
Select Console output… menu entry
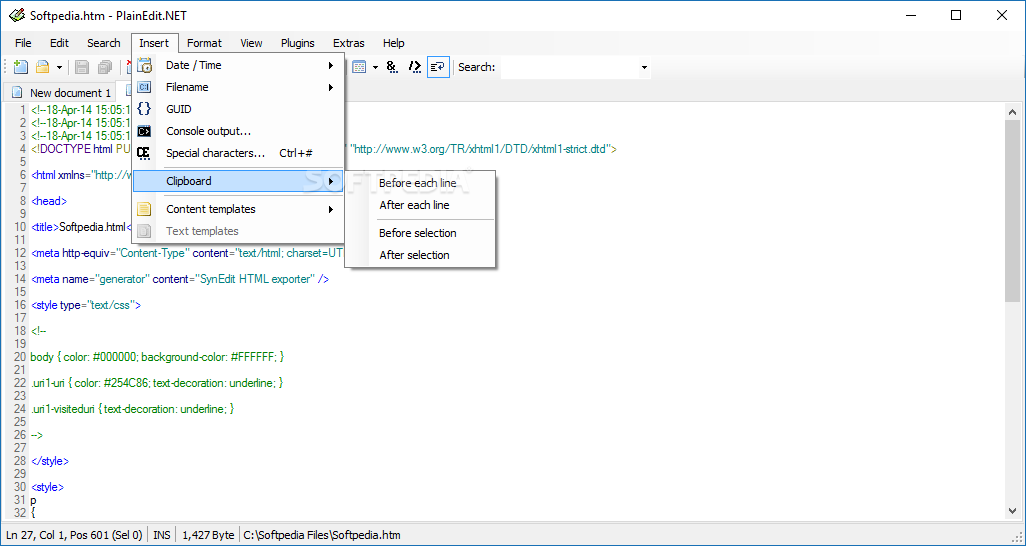(238, 131)
